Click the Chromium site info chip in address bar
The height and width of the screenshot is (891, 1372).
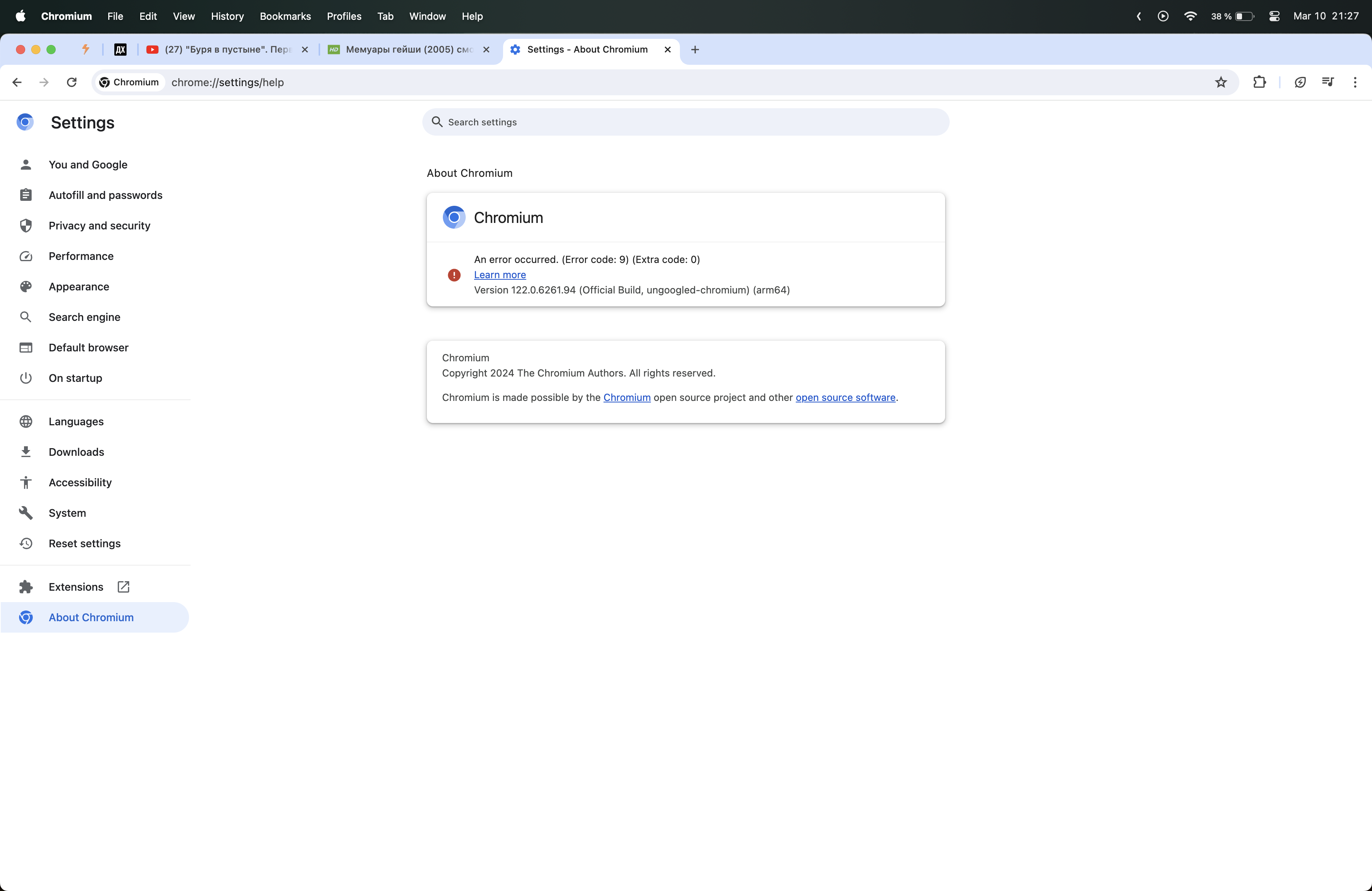[129, 82]
